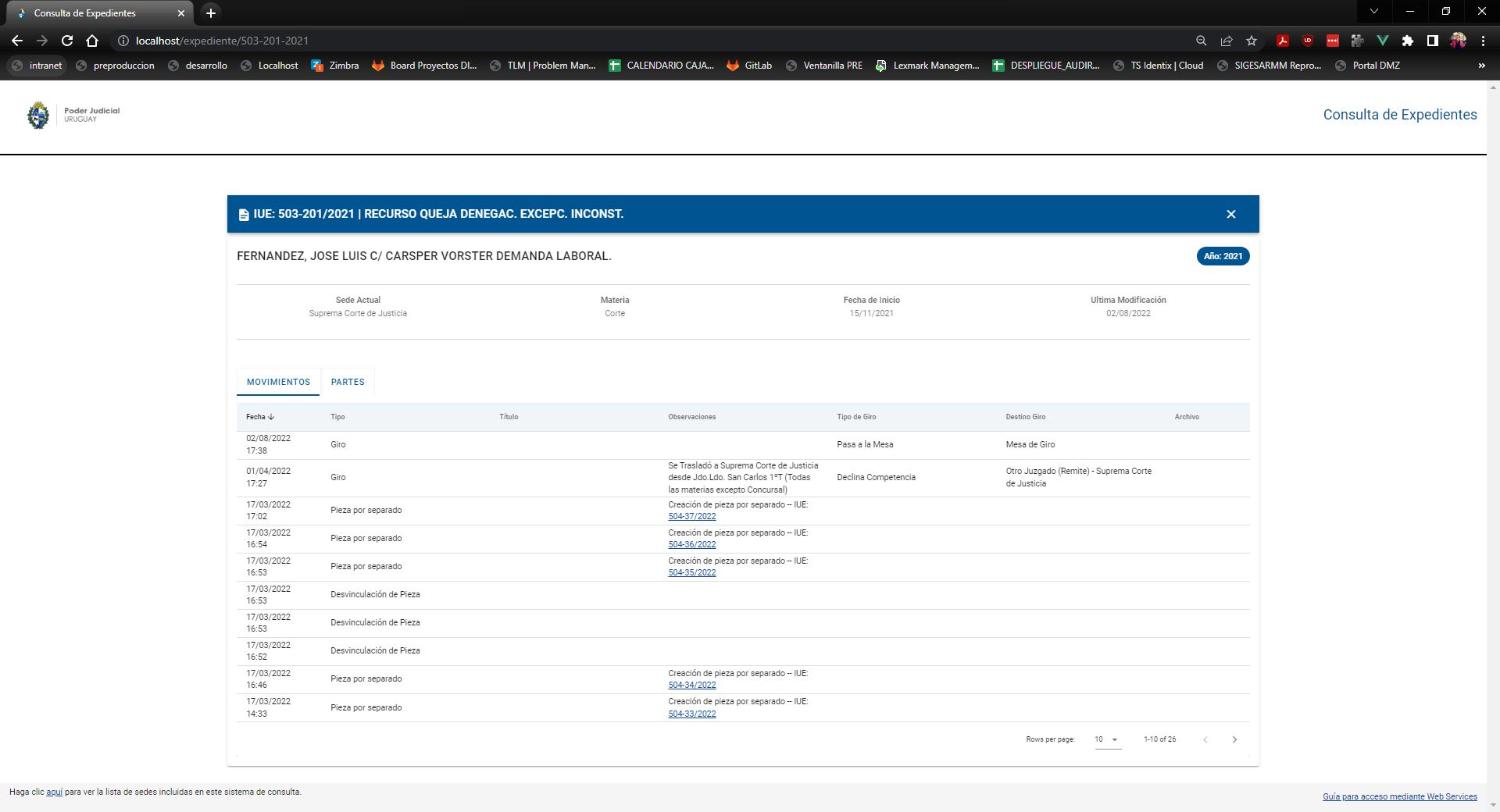Open the zoom magnifier icon in address bar

1202,41
